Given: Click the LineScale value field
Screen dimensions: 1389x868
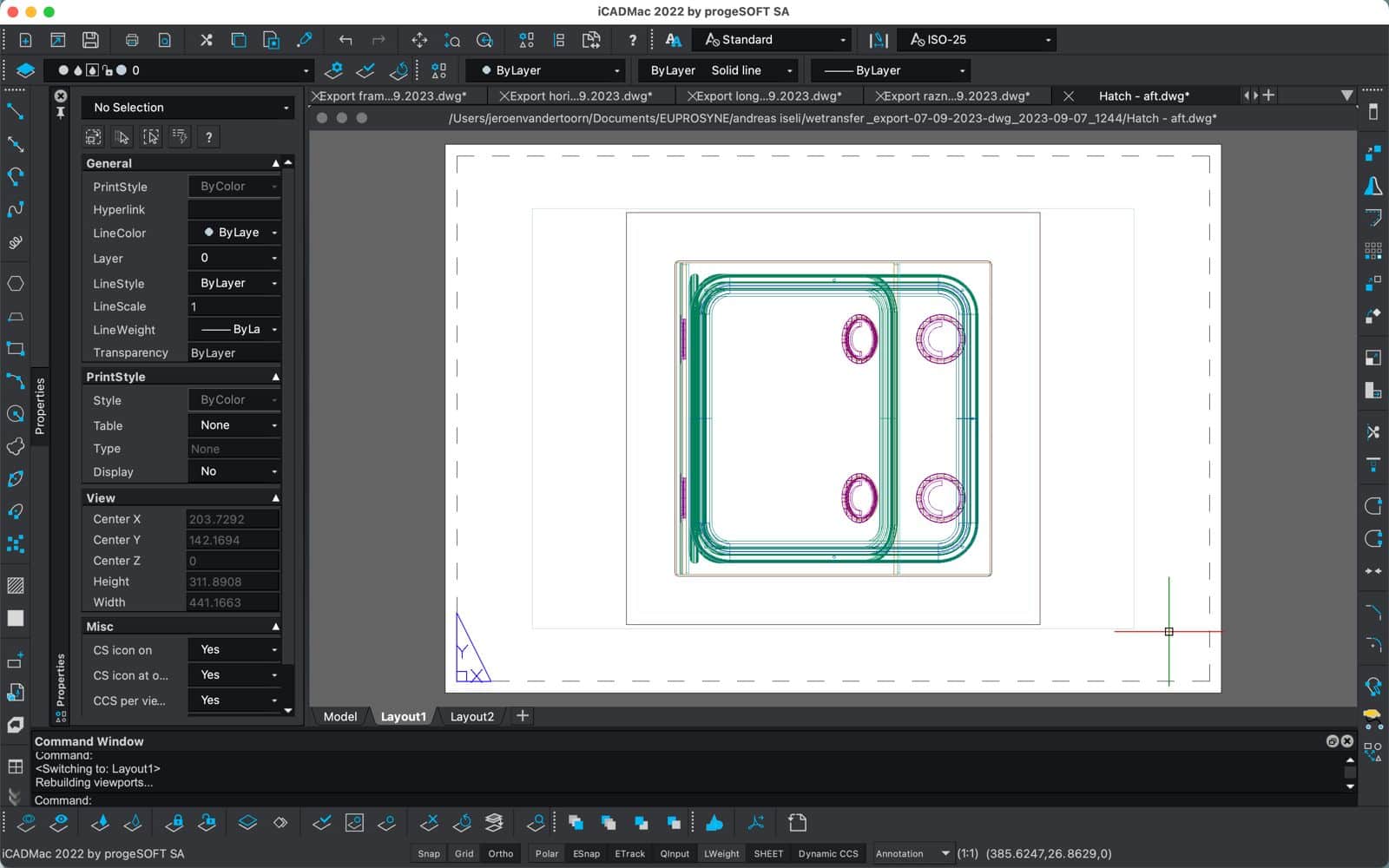Looking at the screenshot, I should (234, 306).
